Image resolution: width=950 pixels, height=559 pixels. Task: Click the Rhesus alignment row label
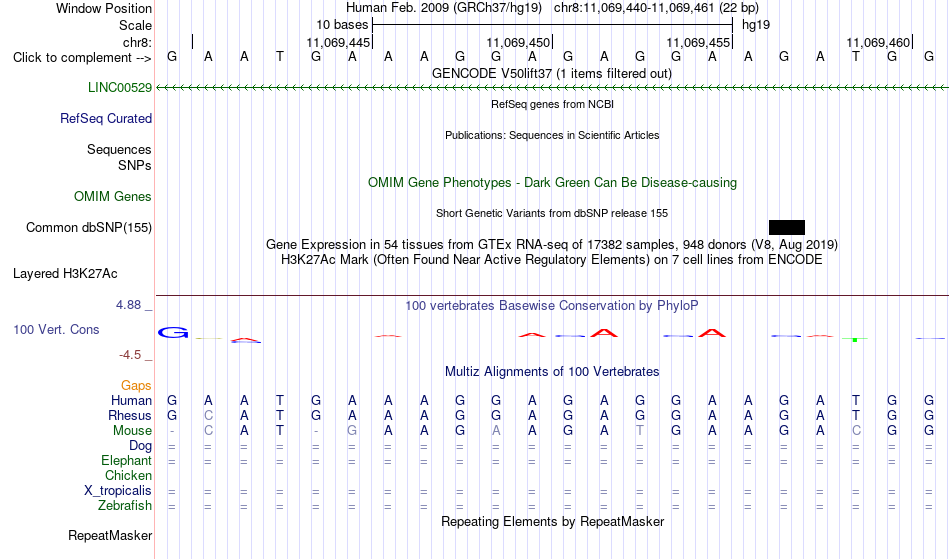[x=130, y=415]
